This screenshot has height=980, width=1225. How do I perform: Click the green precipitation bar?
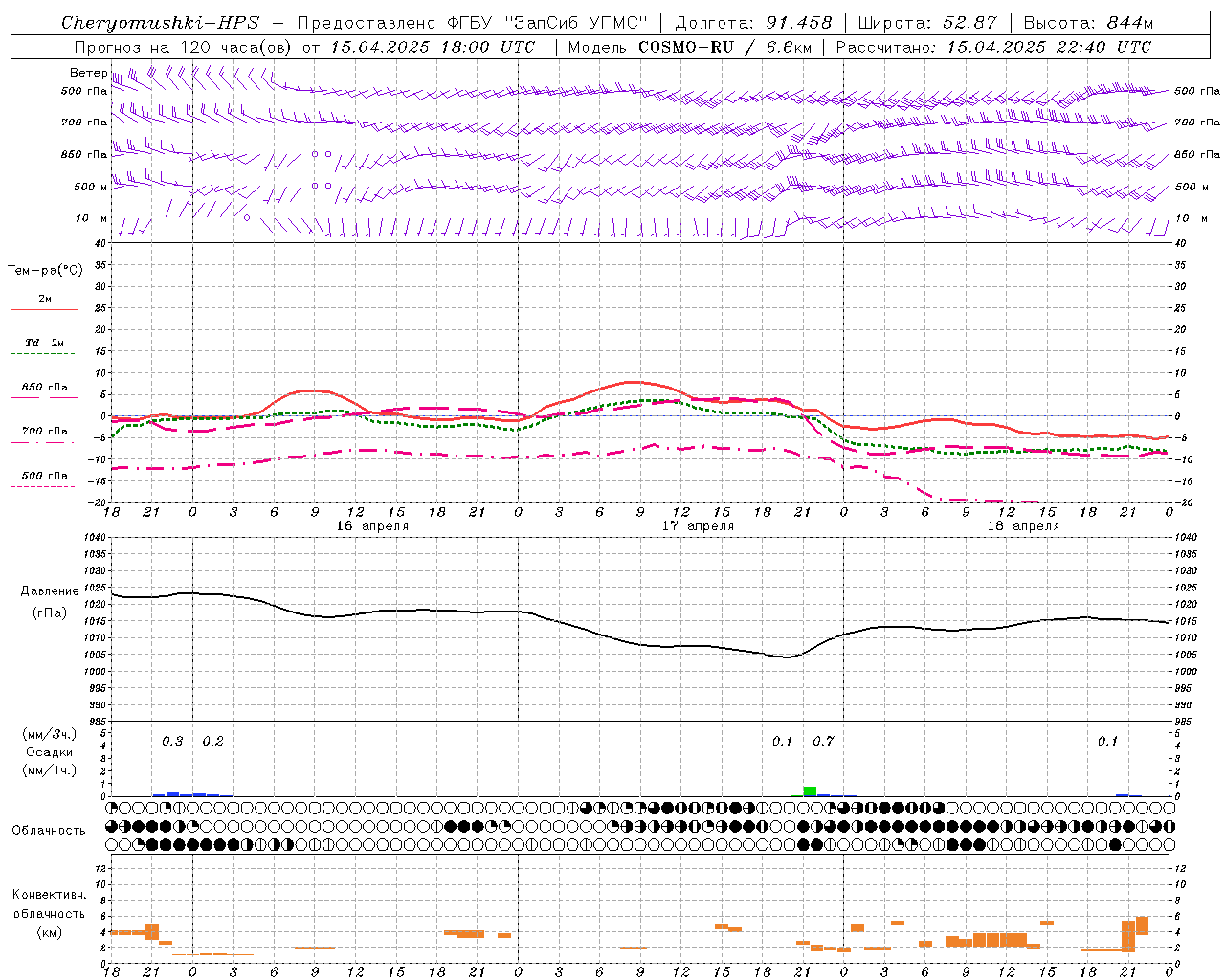point(810,791)
